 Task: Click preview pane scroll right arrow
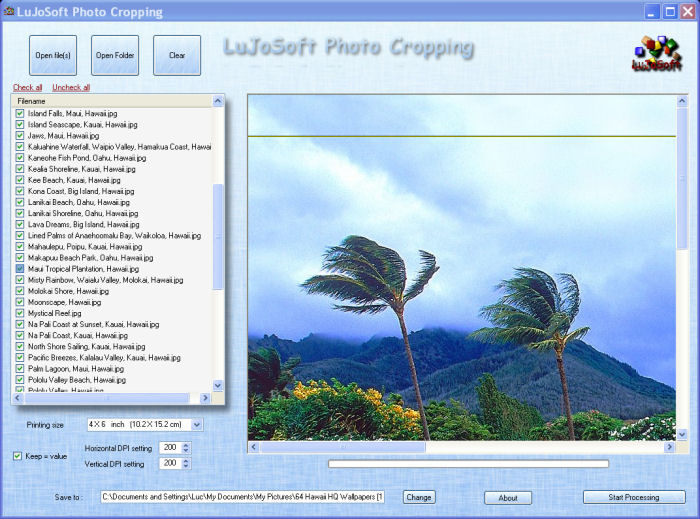coord(669,447)
